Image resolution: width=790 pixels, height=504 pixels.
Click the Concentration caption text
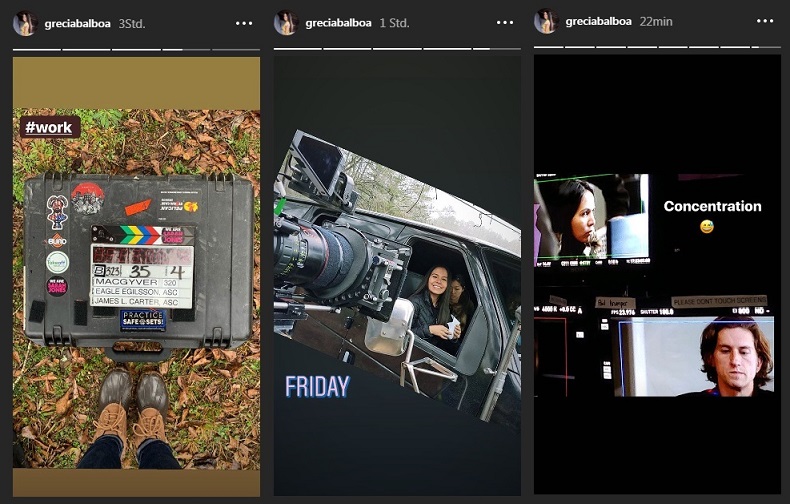coord(712,206)
